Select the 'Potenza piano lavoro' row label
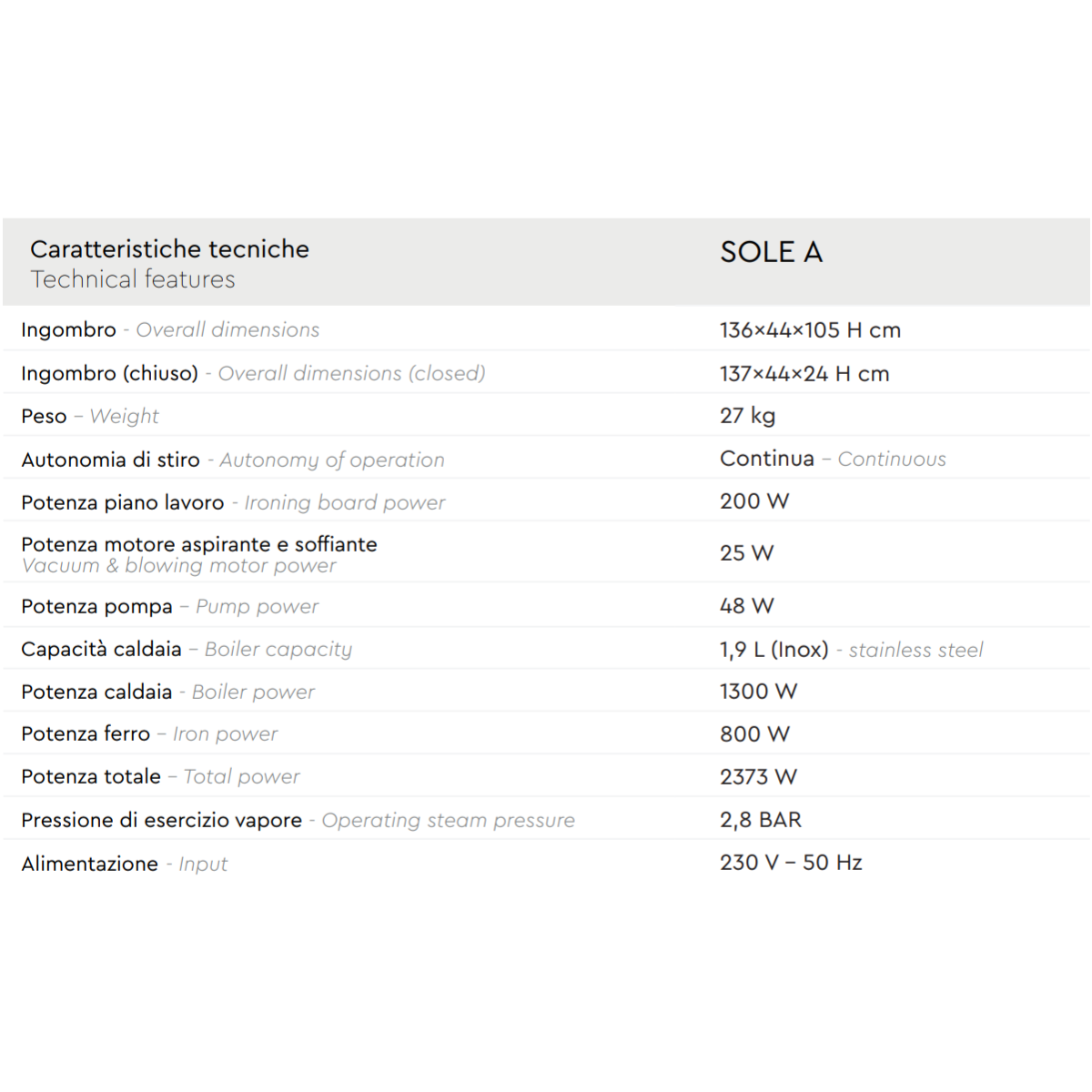The width and height of the screenshot is (1092, 1092). pos(122,502)
